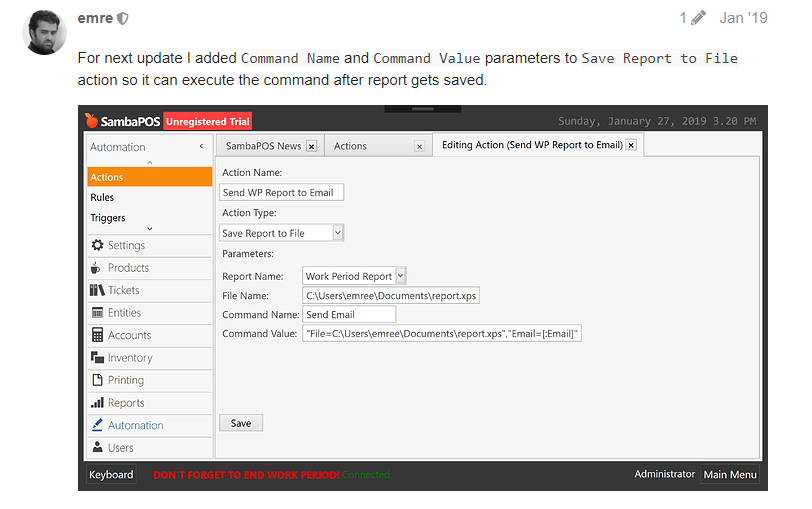Image resolution: width=812 pixels, height=509 pixels.
Task: Open Tickets section icon
Action: 97,290
